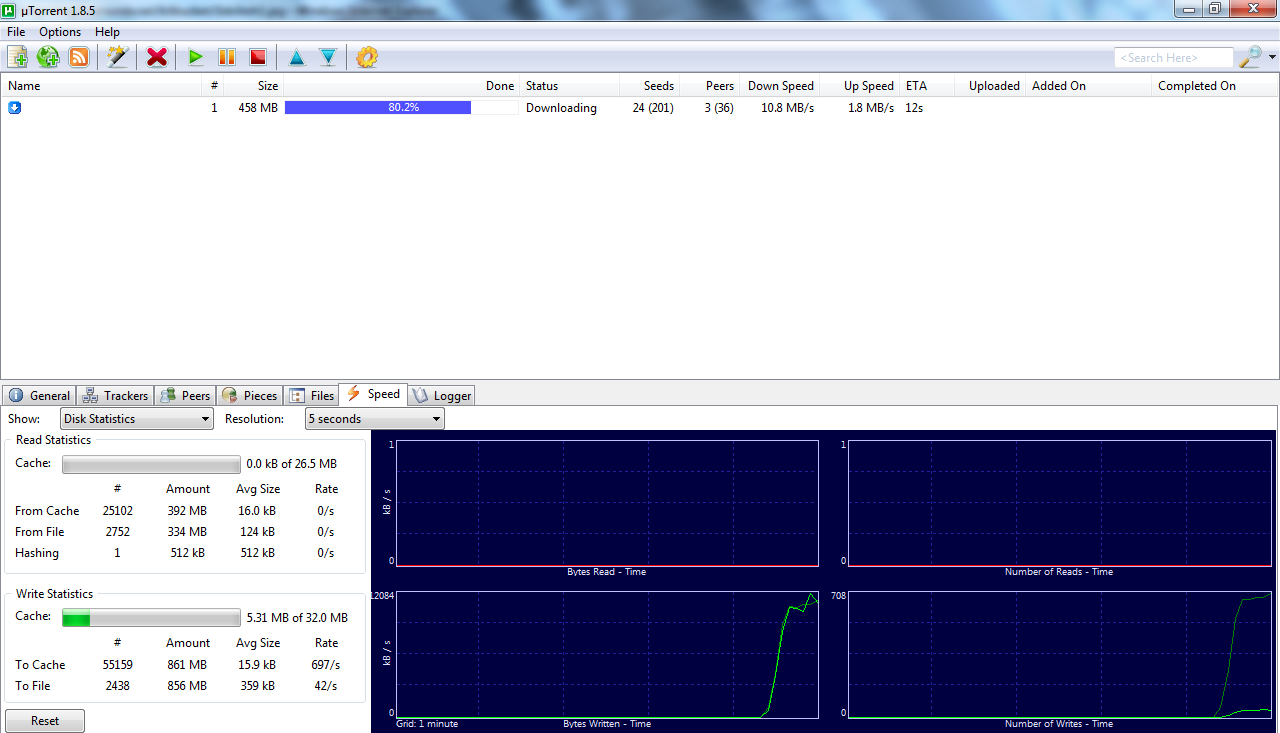The image size is (1280, 733).
Task: Click the Add Torrent toolbar icon
Action: [17, 57]
